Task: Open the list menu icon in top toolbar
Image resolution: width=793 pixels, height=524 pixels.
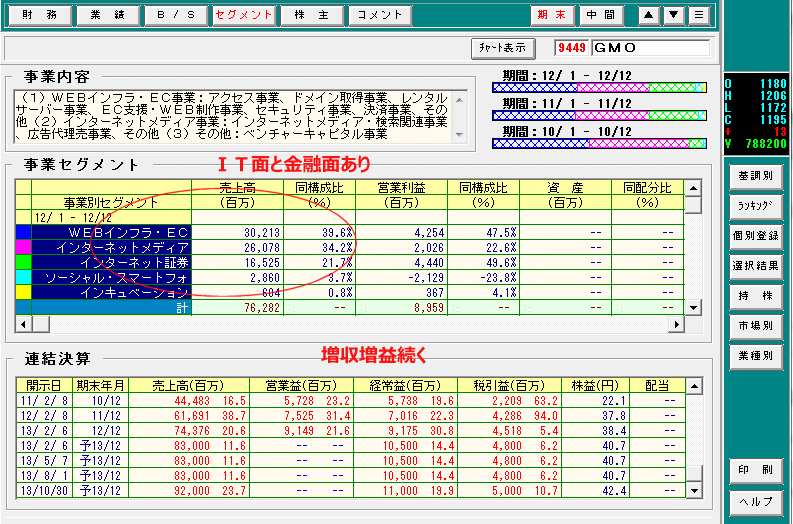Action: 699,15
